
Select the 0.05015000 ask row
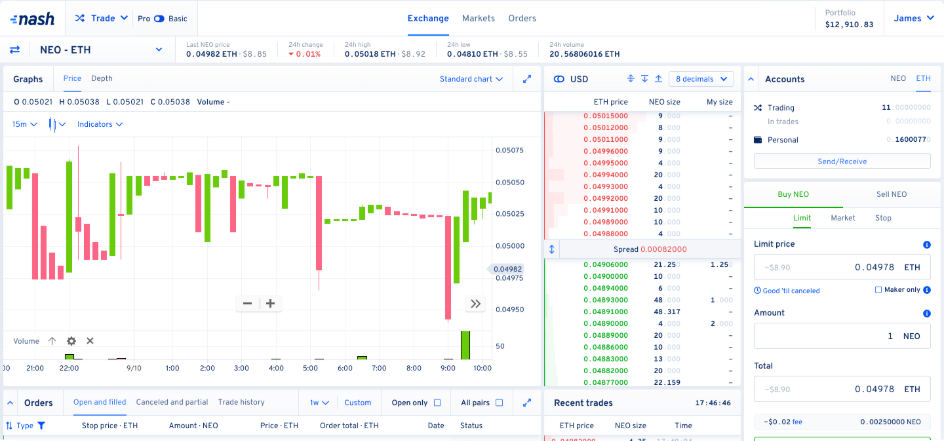click(642, 116)
